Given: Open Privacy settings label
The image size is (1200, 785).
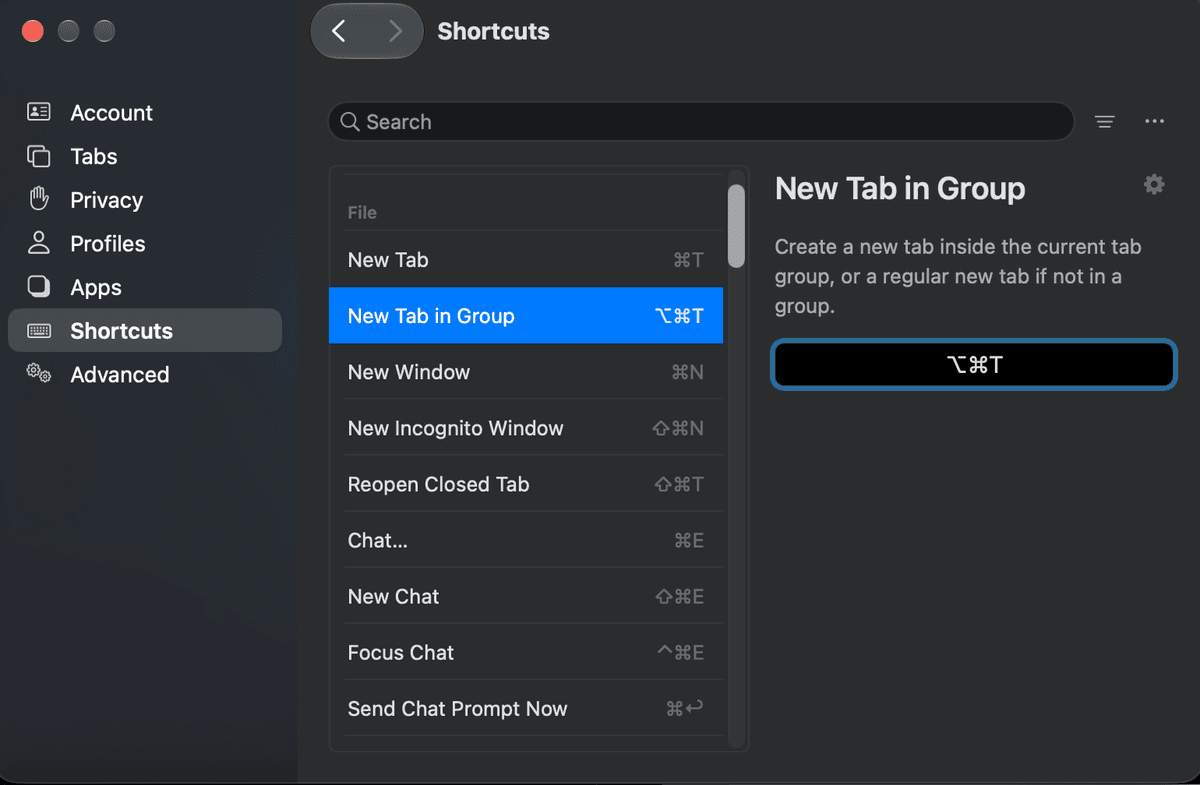Looking at the screenshot, I should 106,201.
